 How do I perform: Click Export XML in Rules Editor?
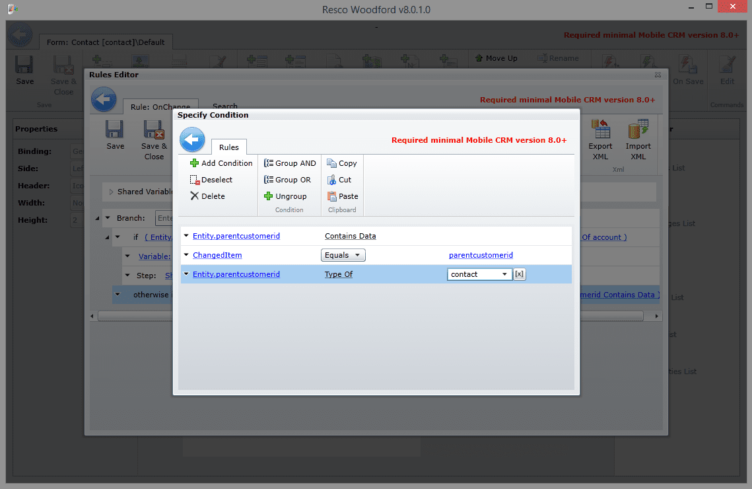[x=600, y=139]
